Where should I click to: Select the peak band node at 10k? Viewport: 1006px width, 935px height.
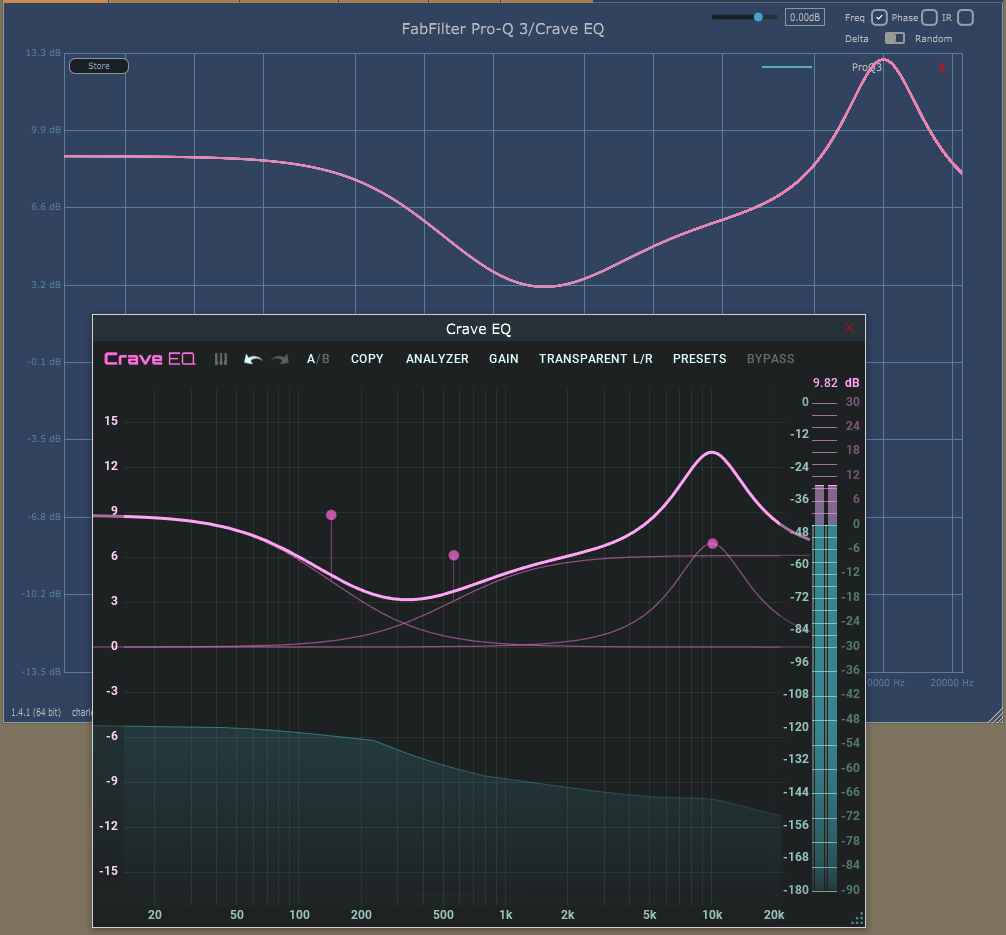[712, 544]
